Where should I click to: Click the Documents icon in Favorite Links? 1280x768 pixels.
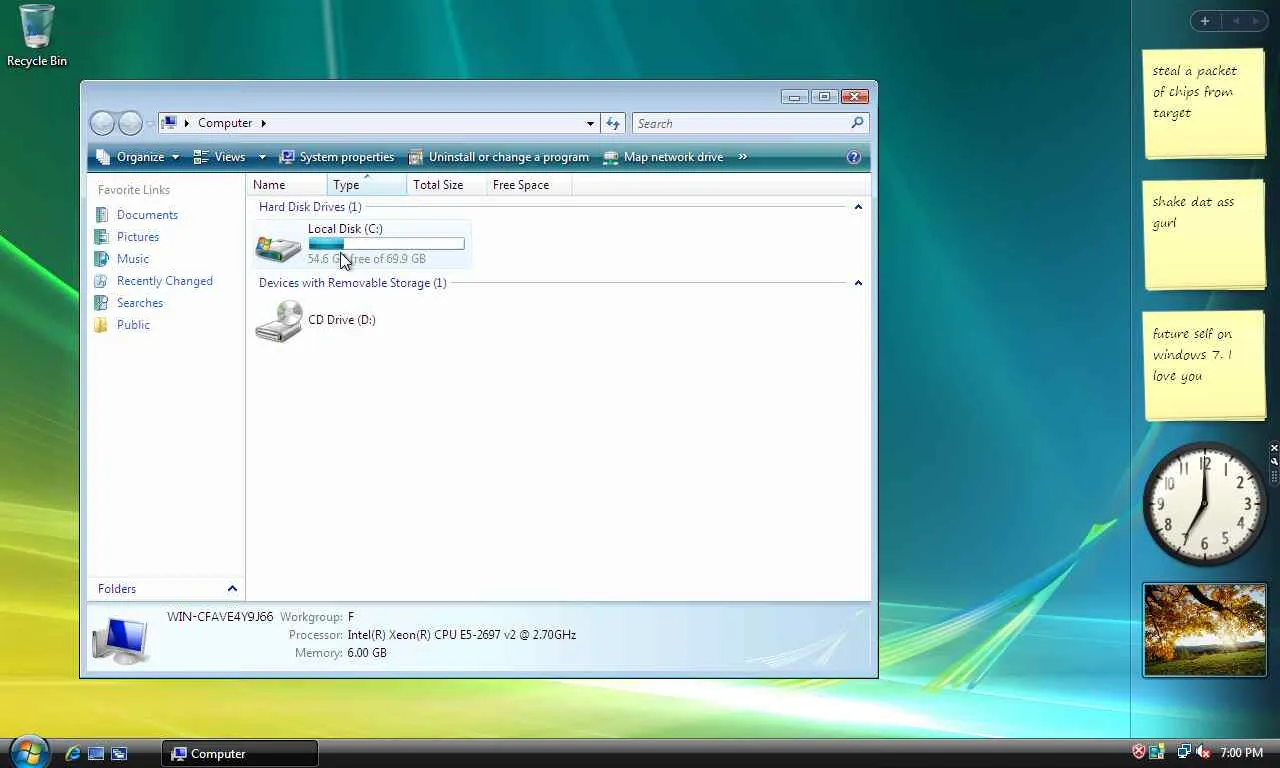pos(101,215)
